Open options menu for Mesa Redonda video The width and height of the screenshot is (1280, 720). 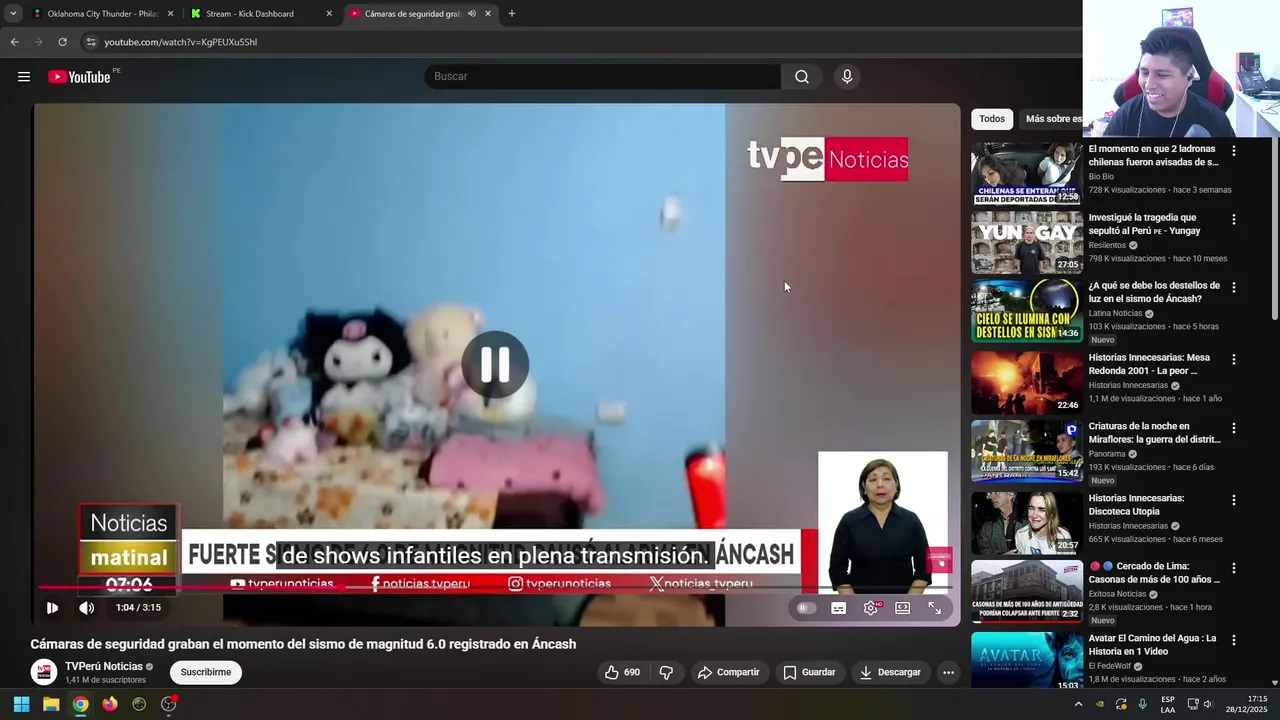pyautogui.click(x=1233, y=359)
